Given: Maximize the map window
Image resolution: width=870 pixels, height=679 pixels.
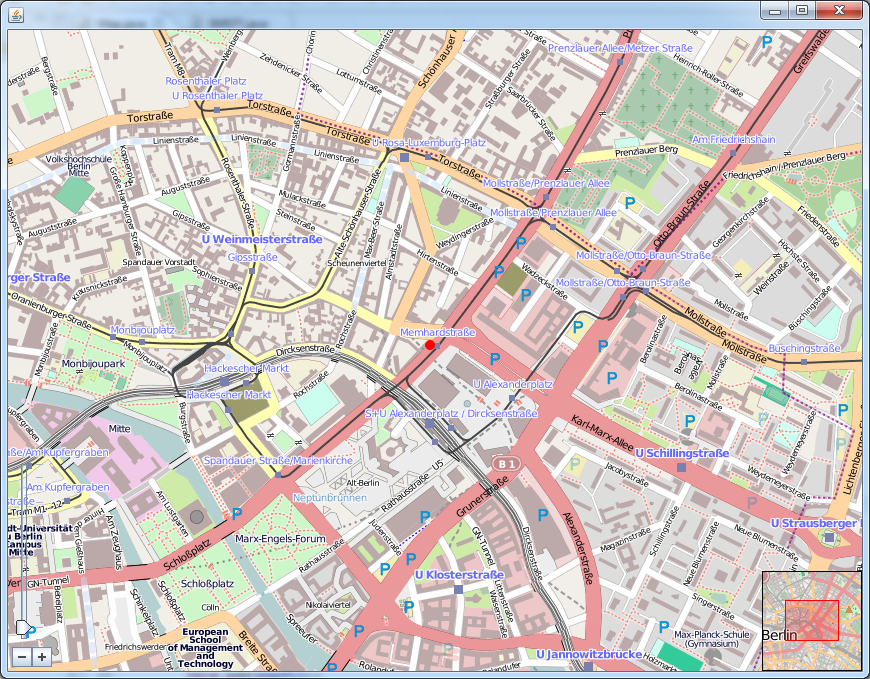Looking at the screenshot, I should pyautogui.click(x=801, y=10).
